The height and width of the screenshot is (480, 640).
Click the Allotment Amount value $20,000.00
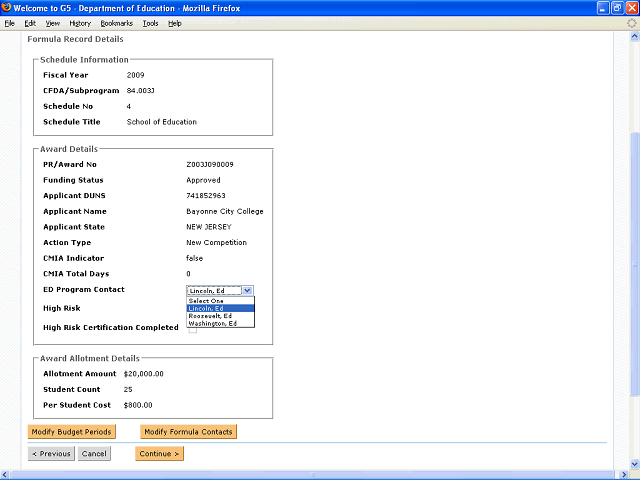pos(144,374)
